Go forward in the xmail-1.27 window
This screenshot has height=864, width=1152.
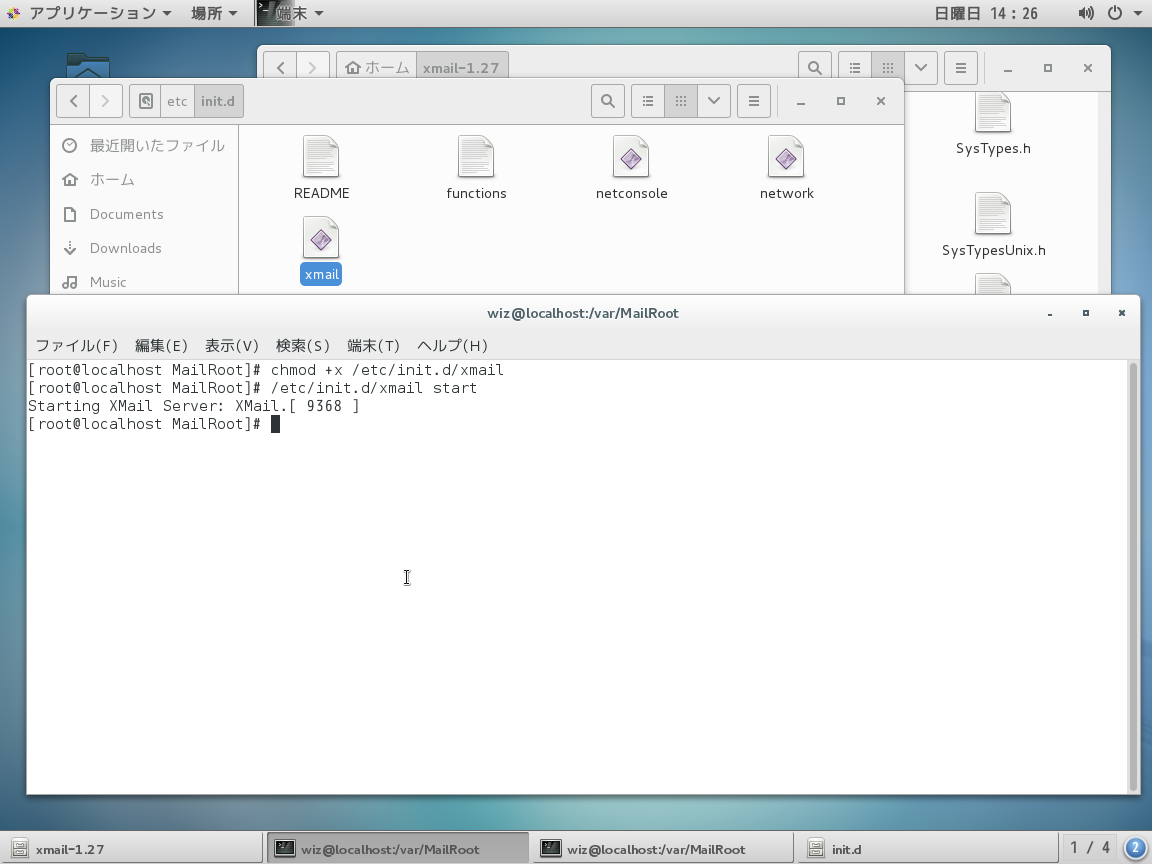coord(313,68)
